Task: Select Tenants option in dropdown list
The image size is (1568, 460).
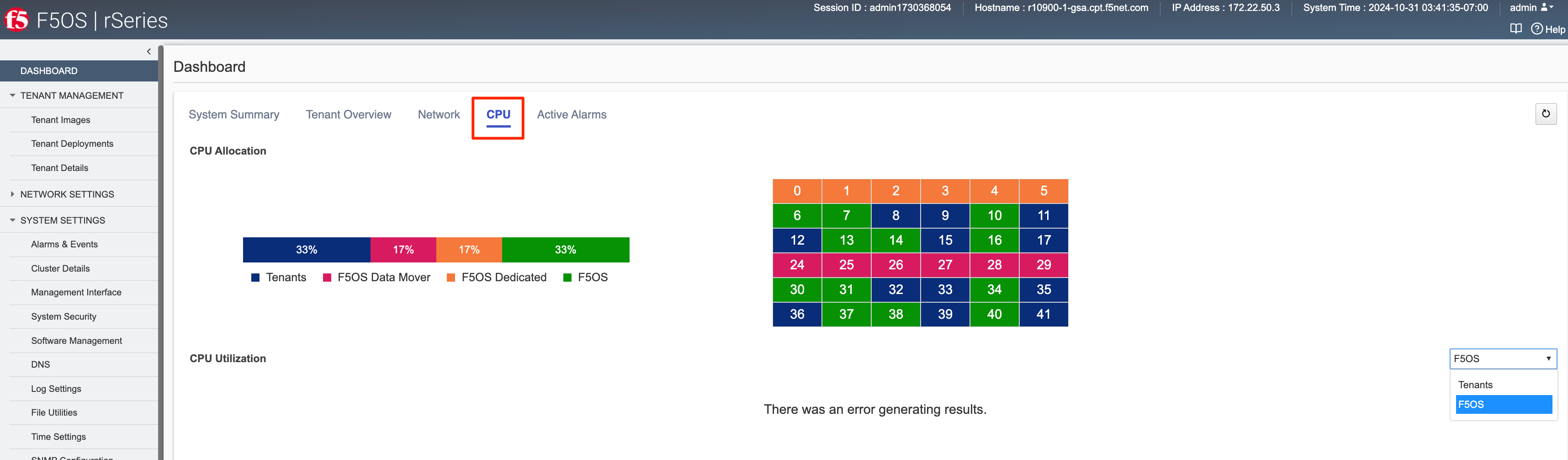Action: point(1504,385)
